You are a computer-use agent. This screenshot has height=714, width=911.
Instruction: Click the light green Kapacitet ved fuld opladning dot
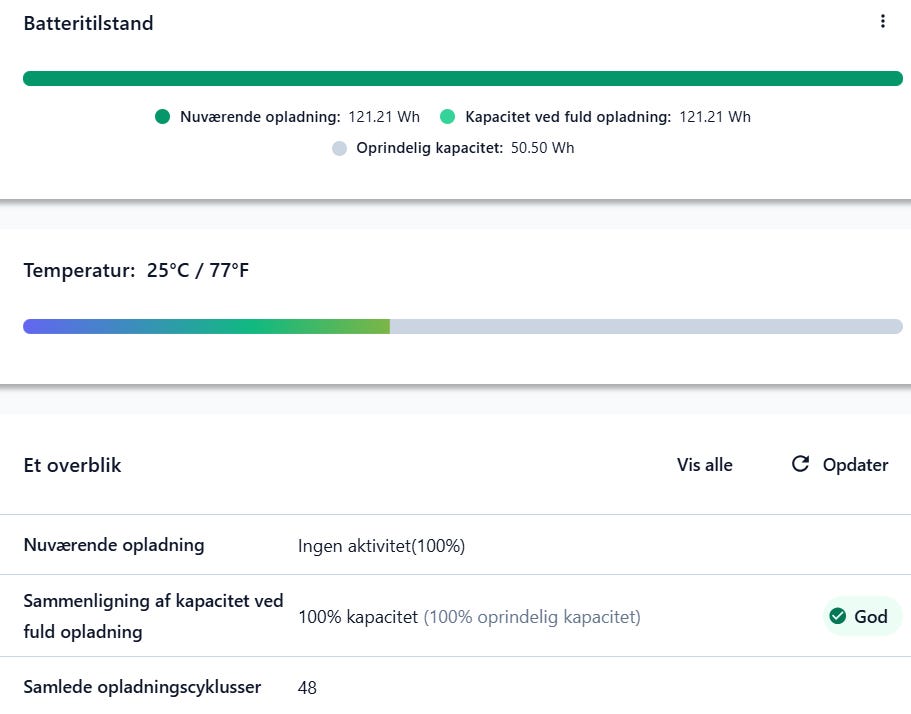[x=448, y=117]
